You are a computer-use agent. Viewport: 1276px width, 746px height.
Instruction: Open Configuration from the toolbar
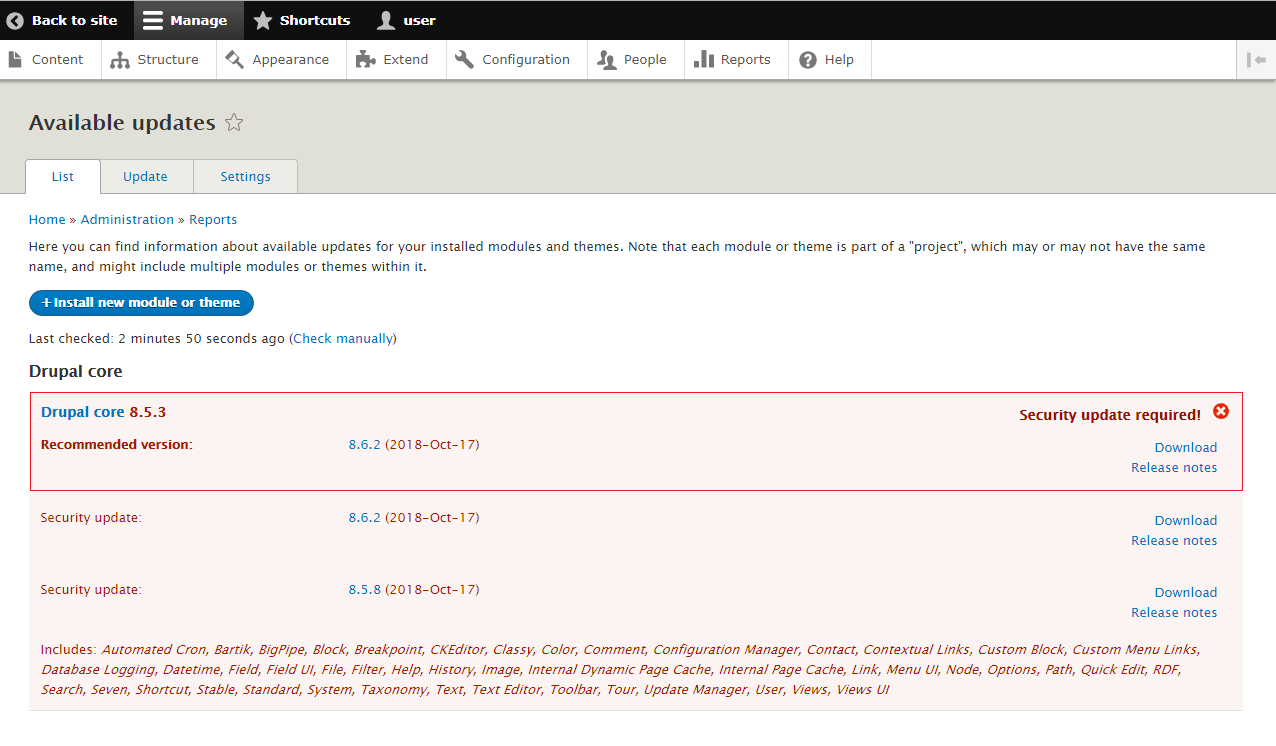click(512, 60)
